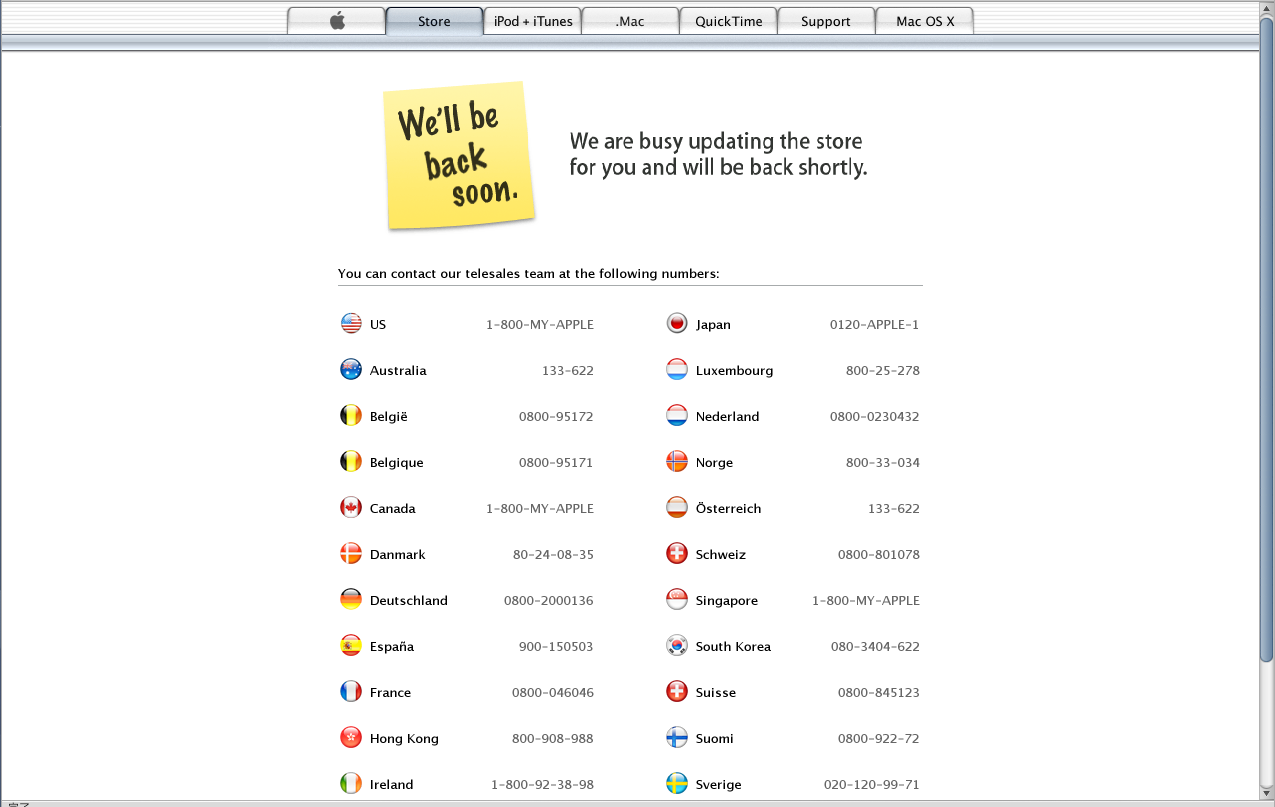Click the Canada flag icon
1275x807 pixels.
pos(351,507)
